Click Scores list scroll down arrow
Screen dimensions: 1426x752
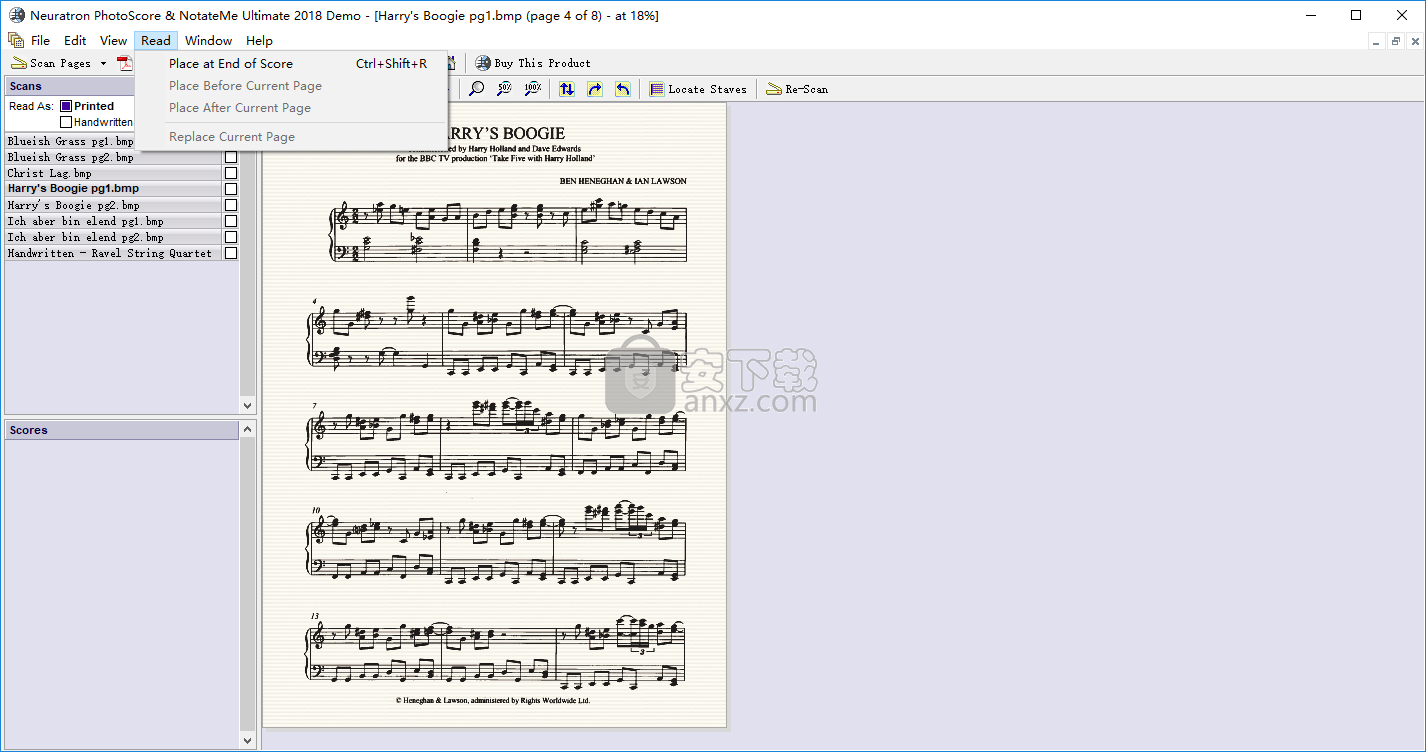[x=248, y=740]
